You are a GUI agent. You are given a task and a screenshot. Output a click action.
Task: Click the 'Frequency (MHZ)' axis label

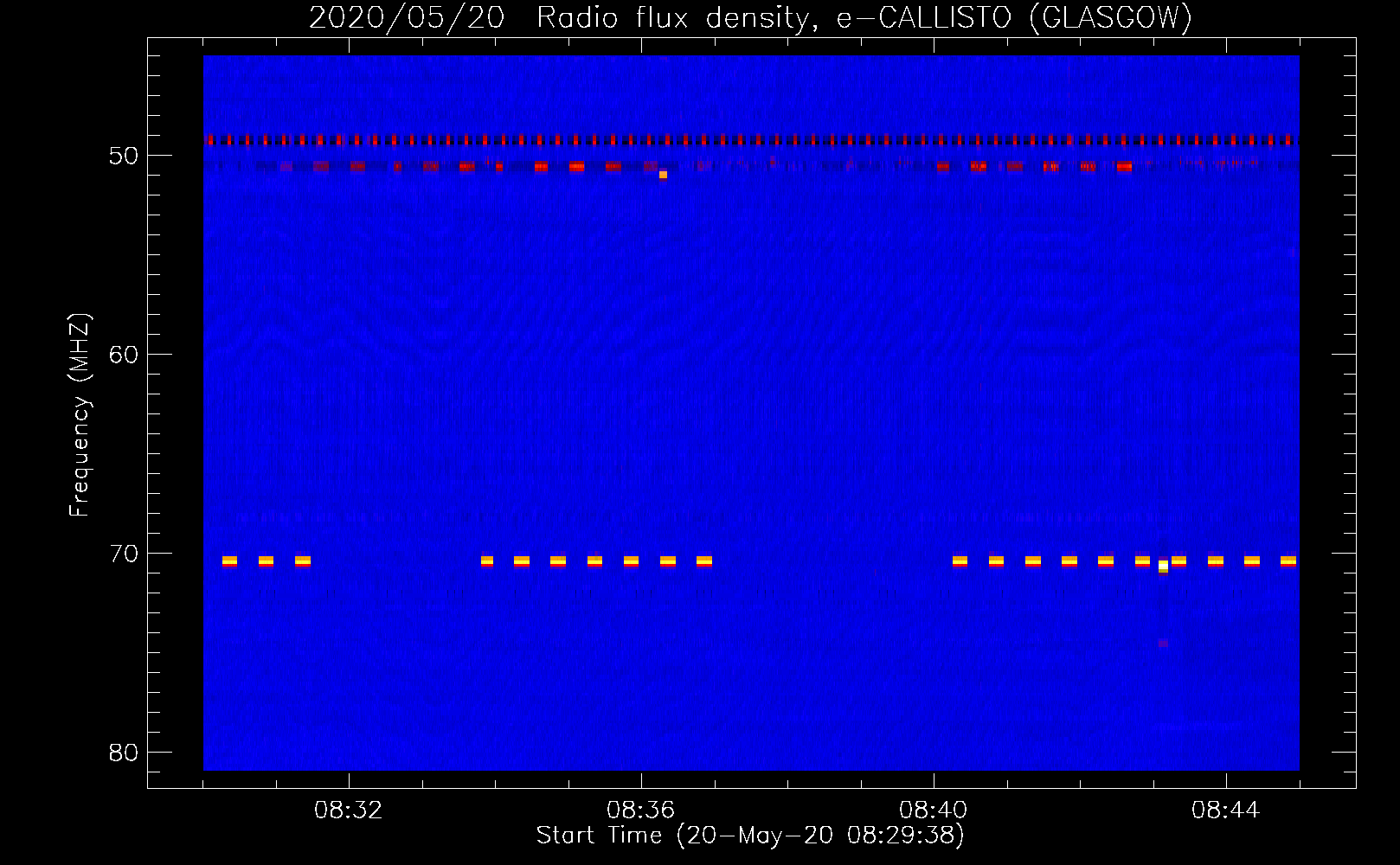tap(80, 415)
